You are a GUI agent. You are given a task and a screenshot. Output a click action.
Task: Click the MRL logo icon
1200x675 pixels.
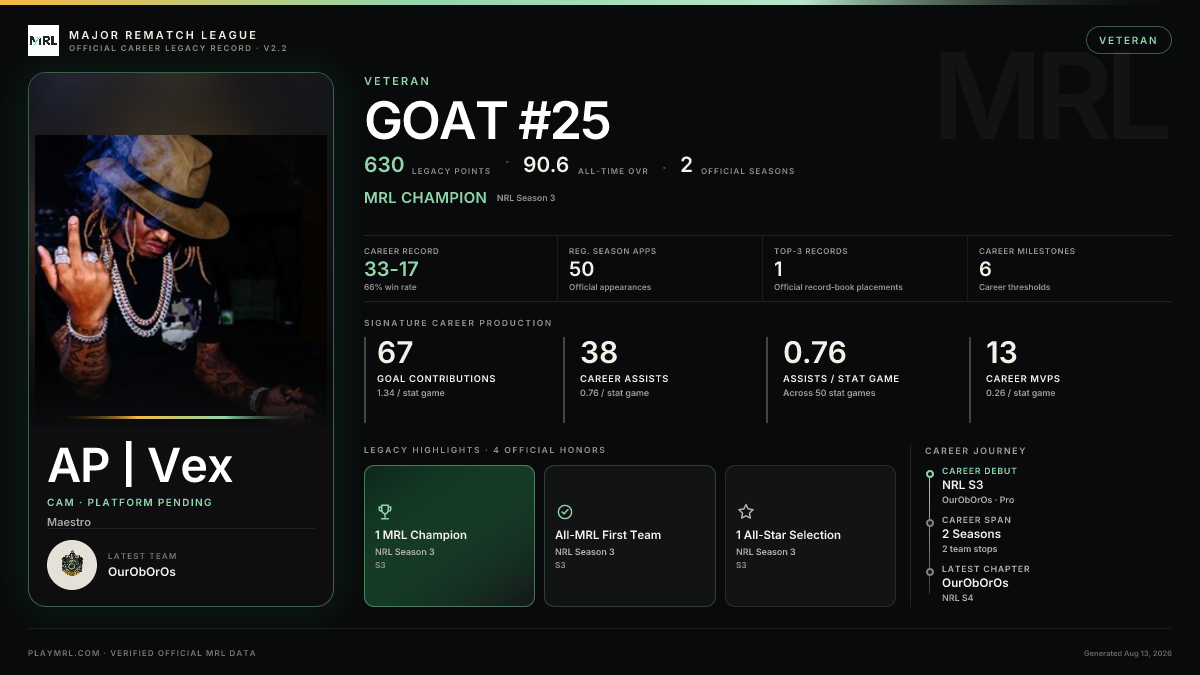click(43, 41)
